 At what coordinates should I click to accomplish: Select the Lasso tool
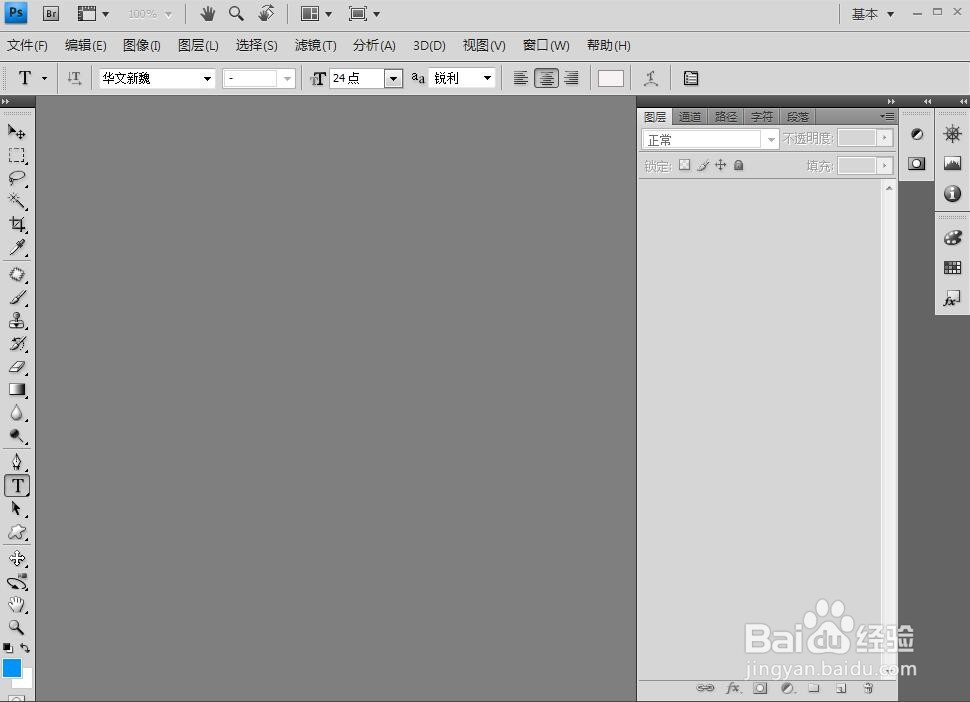[17, 178]
